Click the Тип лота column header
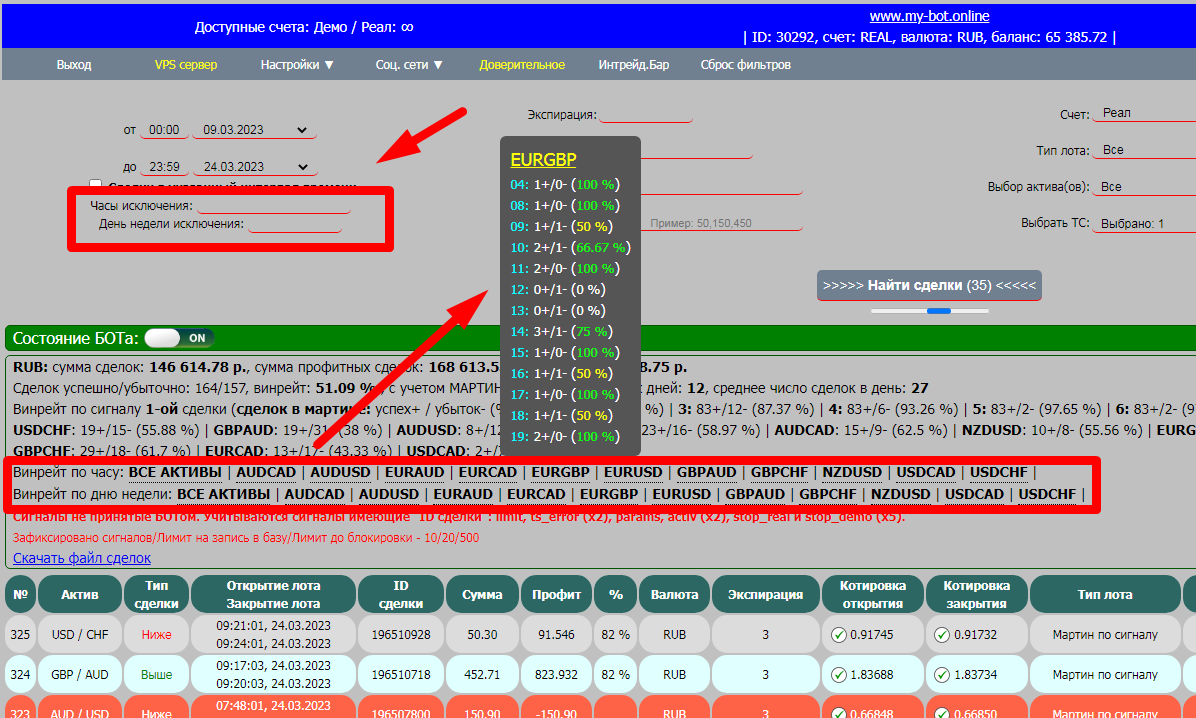Image resolution: width=1196 pixels, height=718 pixels. 1104,594
